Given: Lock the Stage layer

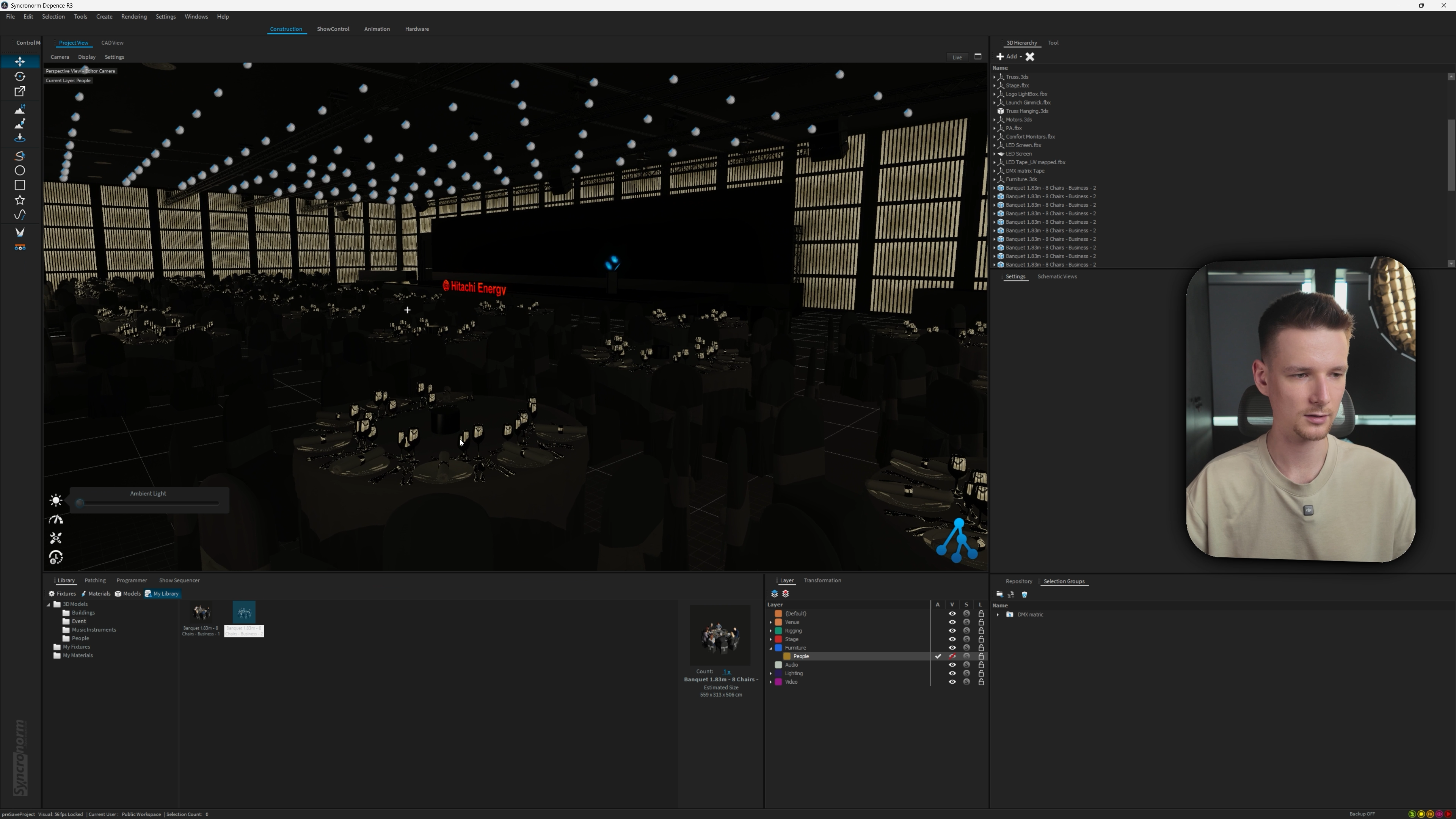Looking at the screenshot, I should (x=981, y=639).
